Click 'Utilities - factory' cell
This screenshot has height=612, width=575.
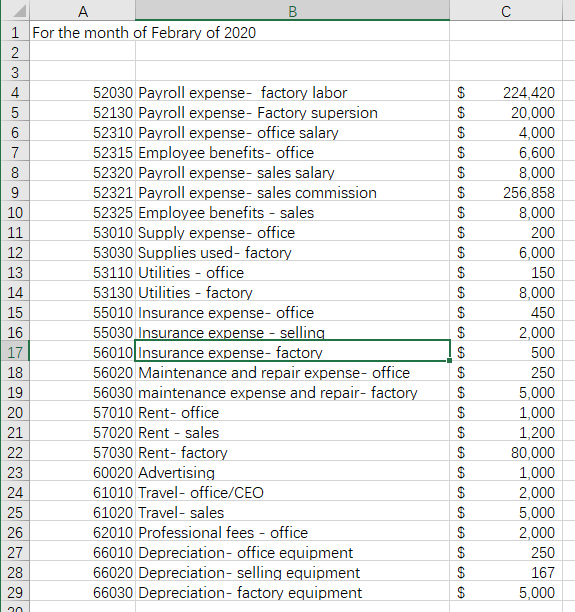(292, 292)
